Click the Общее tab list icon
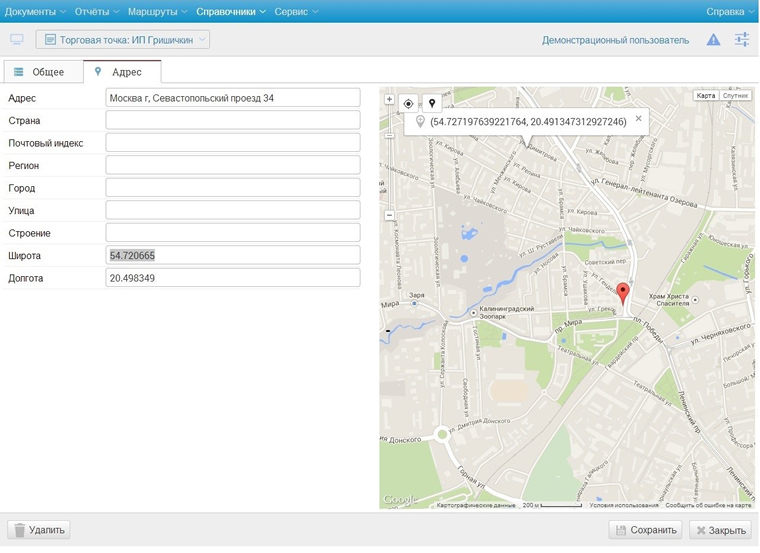This screenshot has width=760, height=553. 18,72
